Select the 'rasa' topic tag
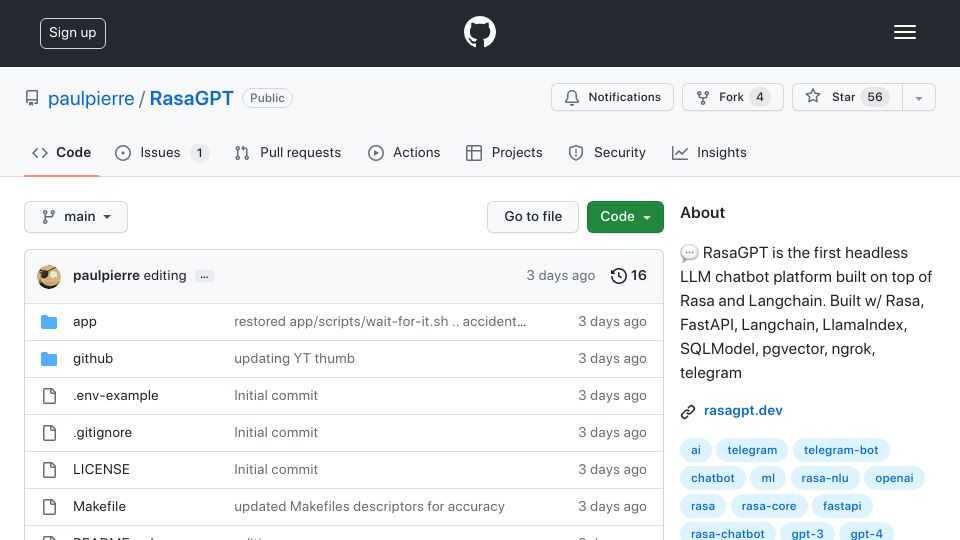The height and width of the screenshot is (540, 960). 703,506
